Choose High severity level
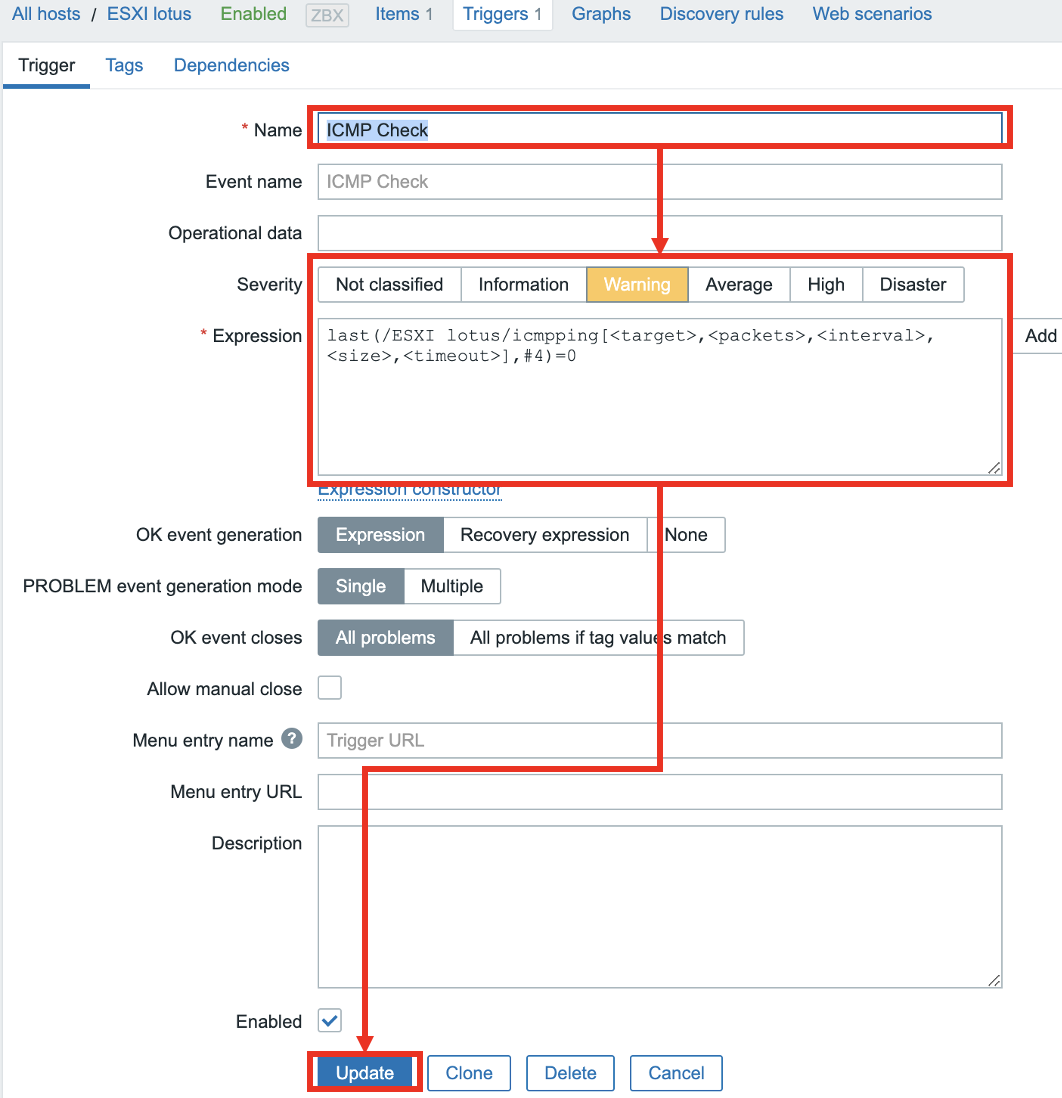This screenshot has height=1098, width=1062. coord(825,284)
